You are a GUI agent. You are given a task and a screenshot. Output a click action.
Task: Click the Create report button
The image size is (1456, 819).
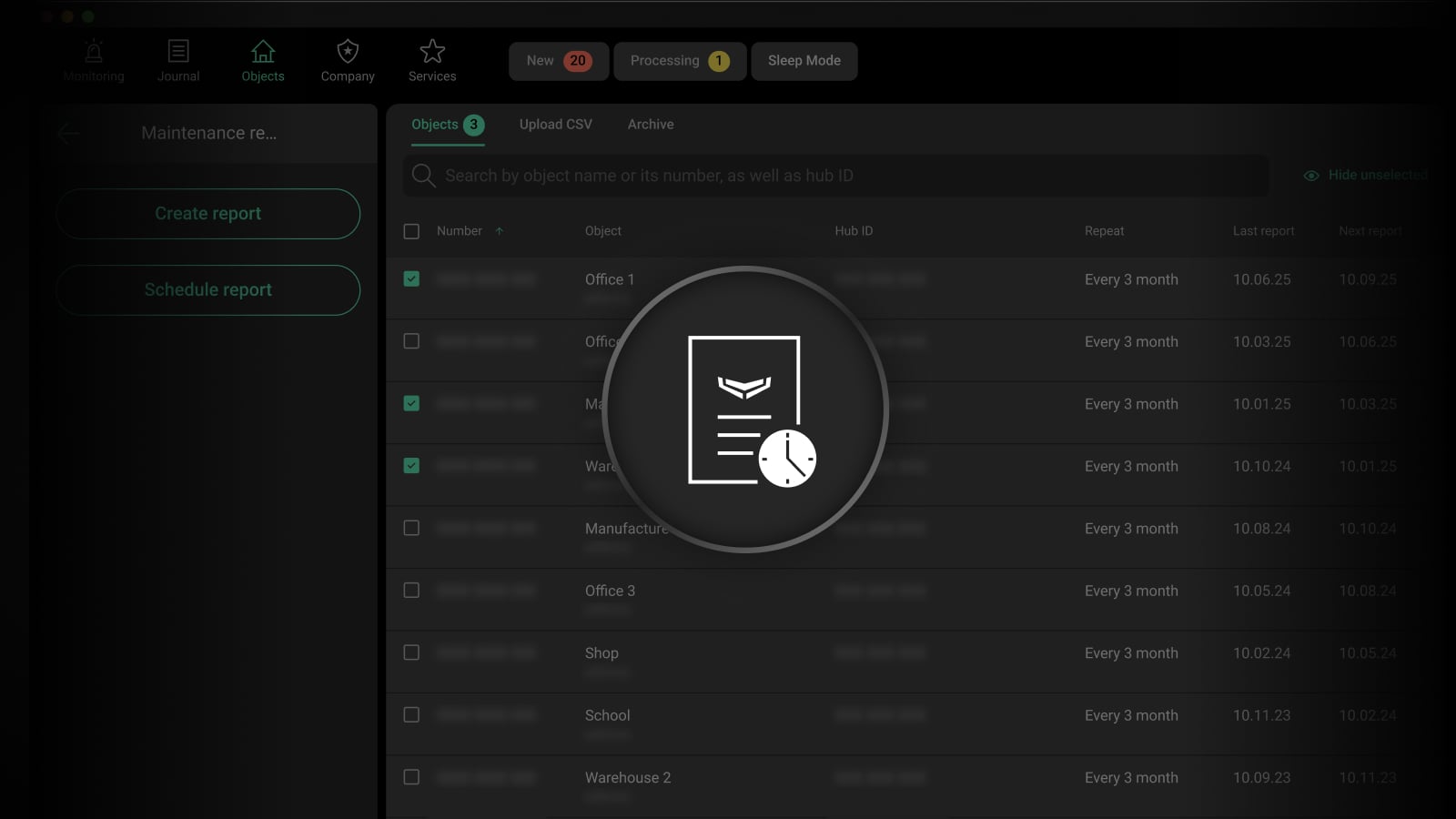(x=208, y=214)
